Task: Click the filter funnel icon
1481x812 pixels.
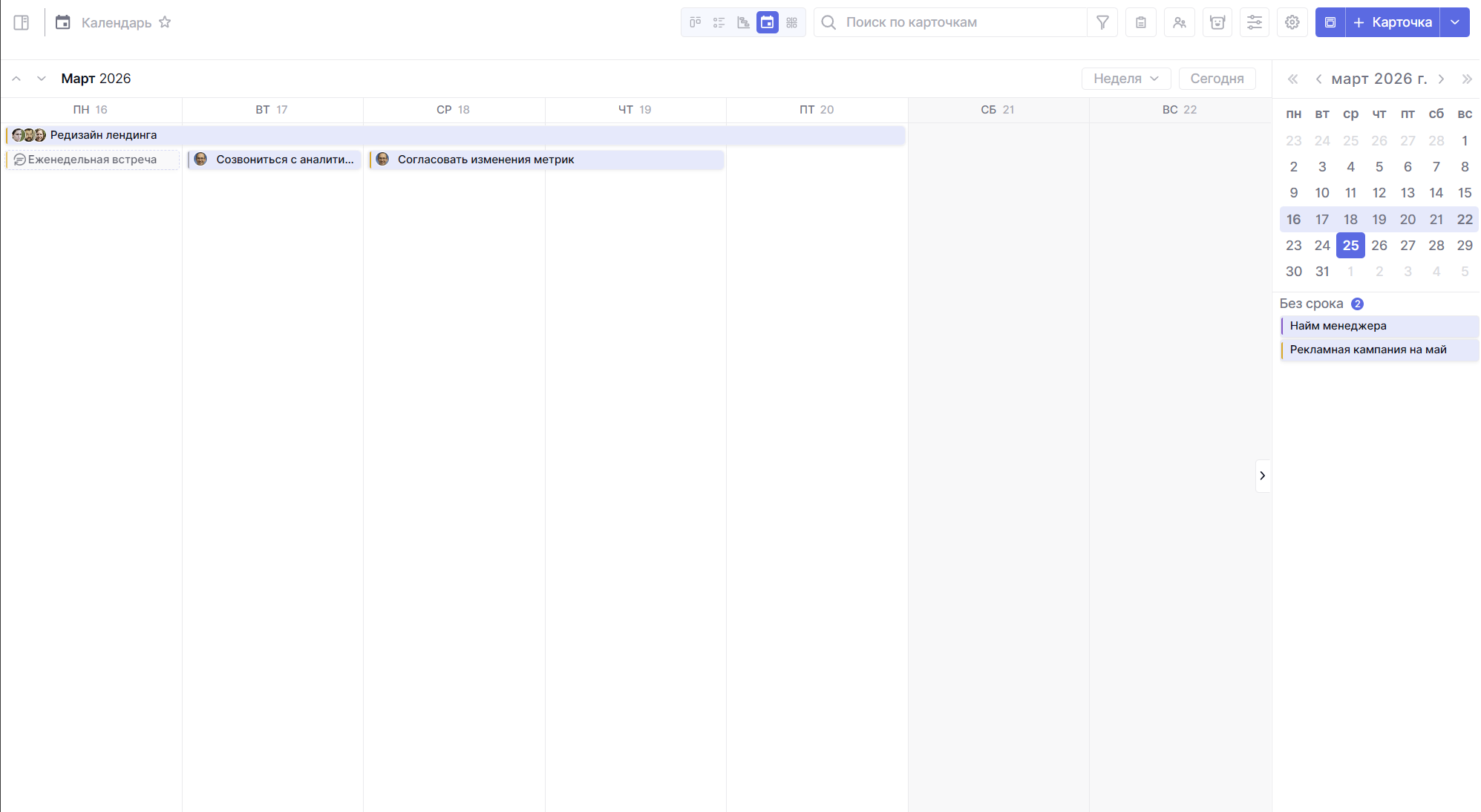Action: pyautogui.click(x=1102, y=22)
